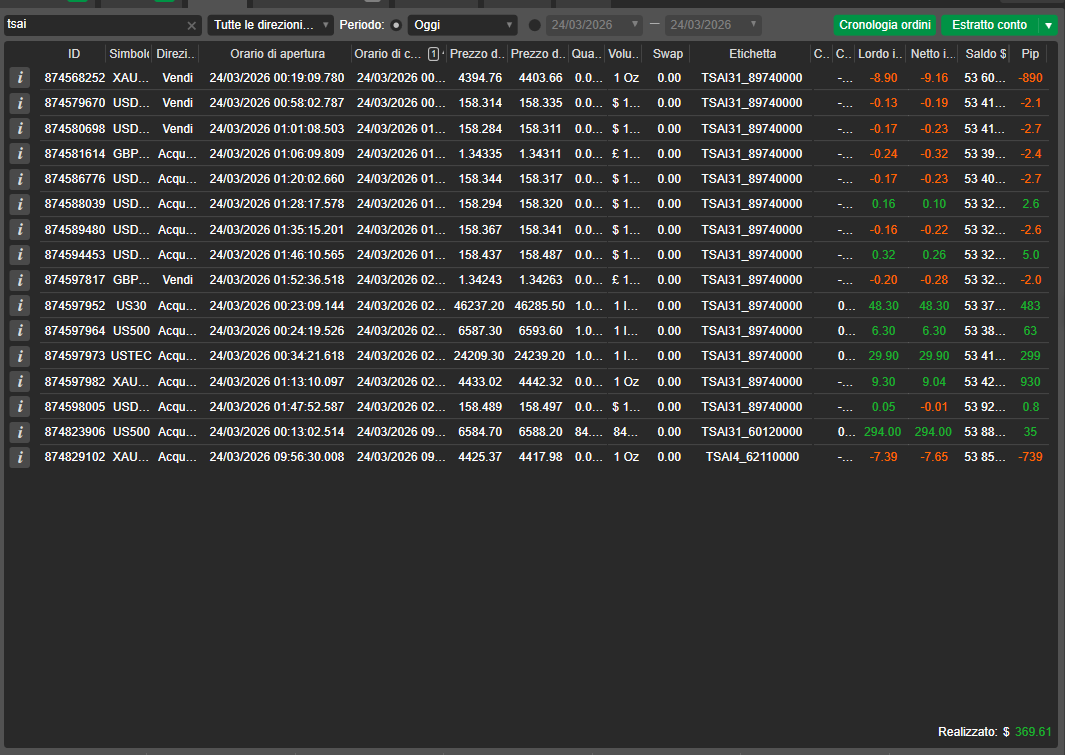Open info for US500 trade 874823906
The height and width of the screenshot is (755, 1065).
pyautogui.click(x=19, y=431)
